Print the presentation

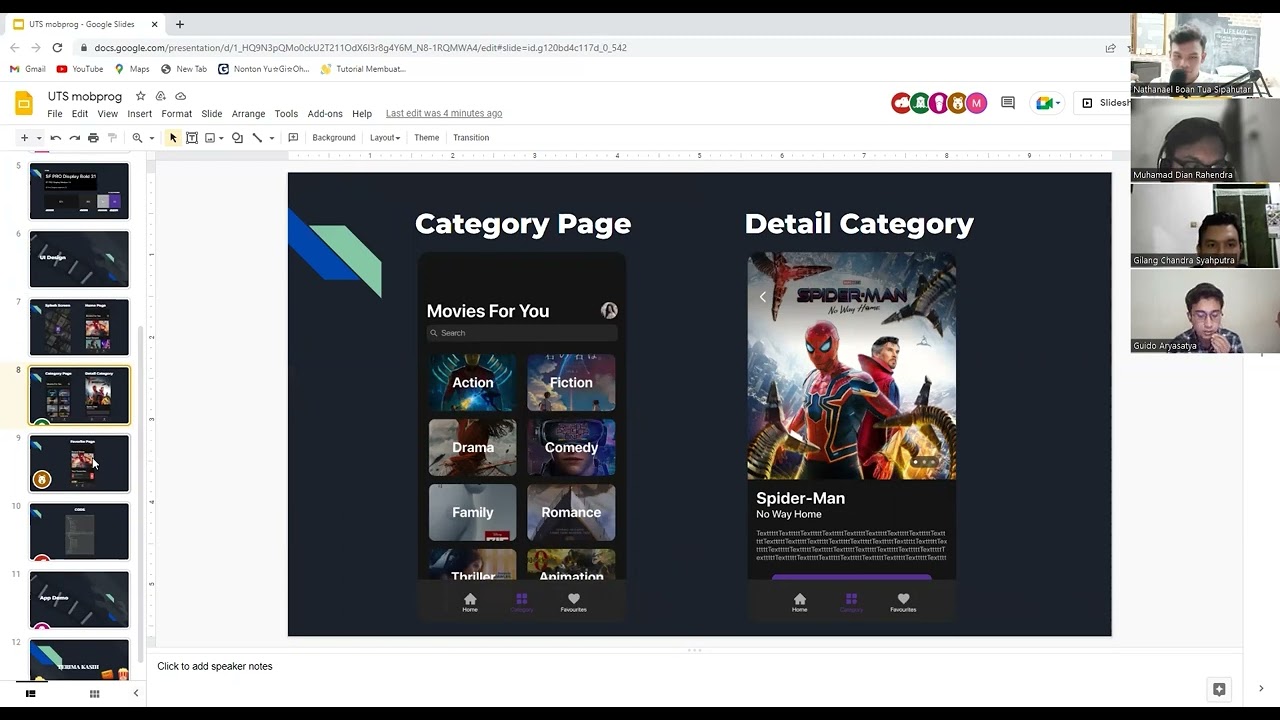click(x=93, y=138)
